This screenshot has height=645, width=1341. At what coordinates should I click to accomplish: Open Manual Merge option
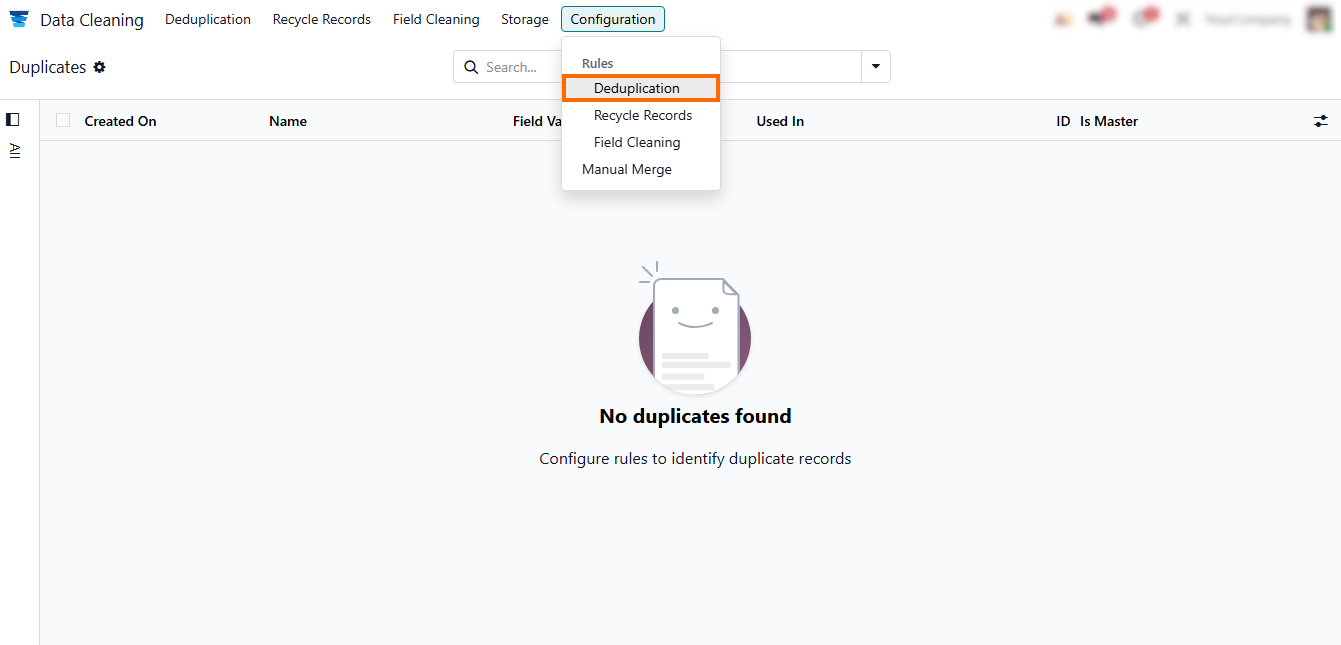pos(627,169)
